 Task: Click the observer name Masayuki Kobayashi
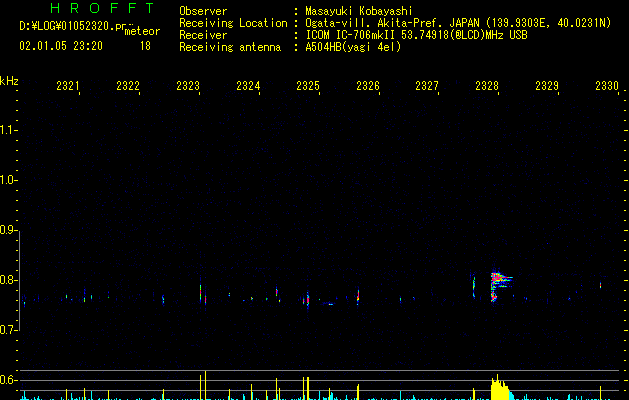(359, 11)
